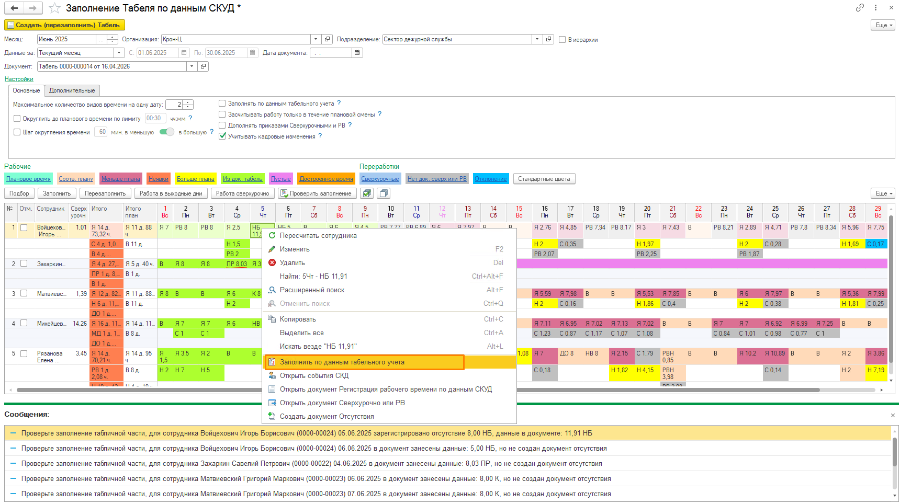The image size is (900, 504).
Task: Show help for Заполнять по данным табельного учета
Action: click(x=339, y=103)
